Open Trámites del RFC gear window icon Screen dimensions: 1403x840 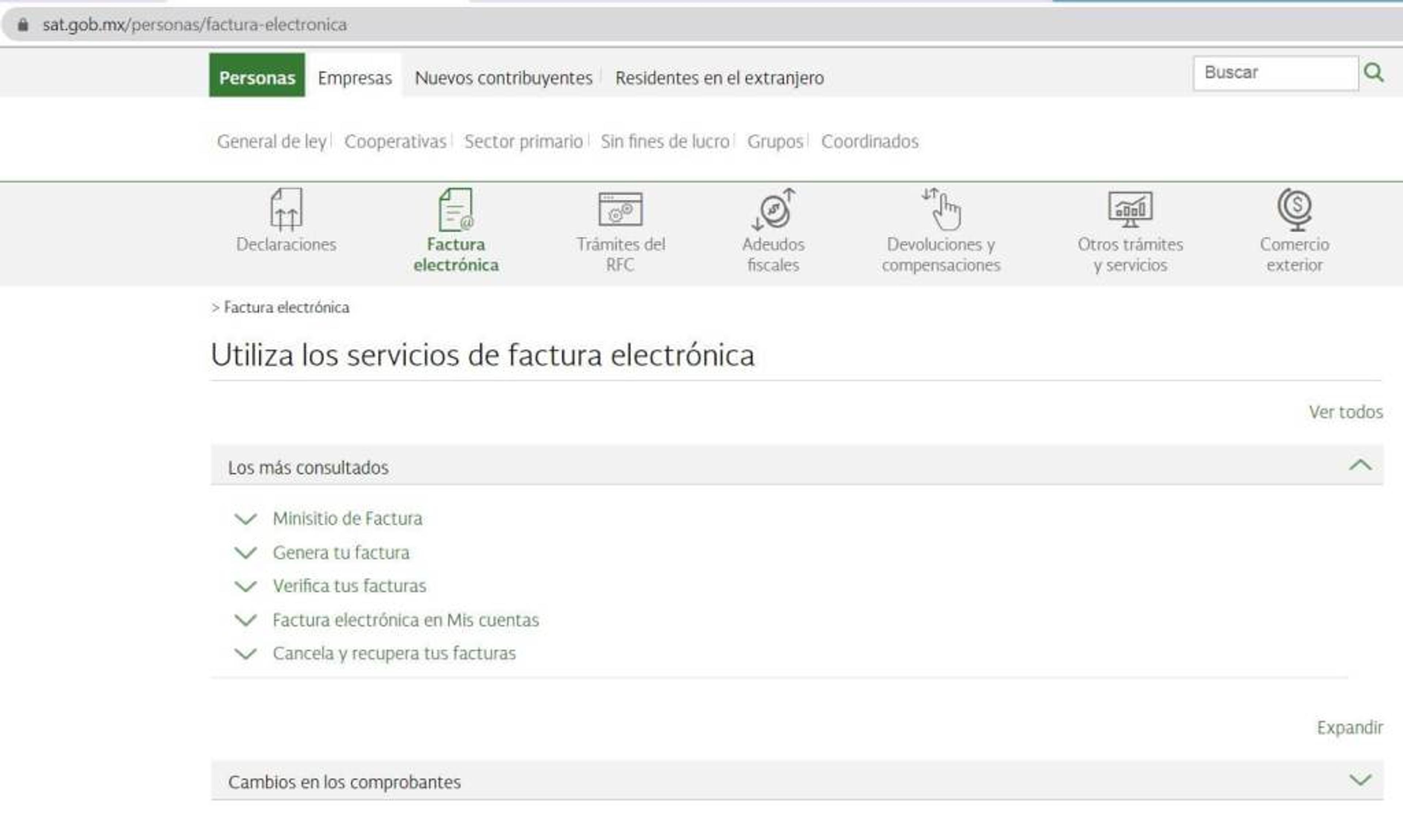click(620, 209)
